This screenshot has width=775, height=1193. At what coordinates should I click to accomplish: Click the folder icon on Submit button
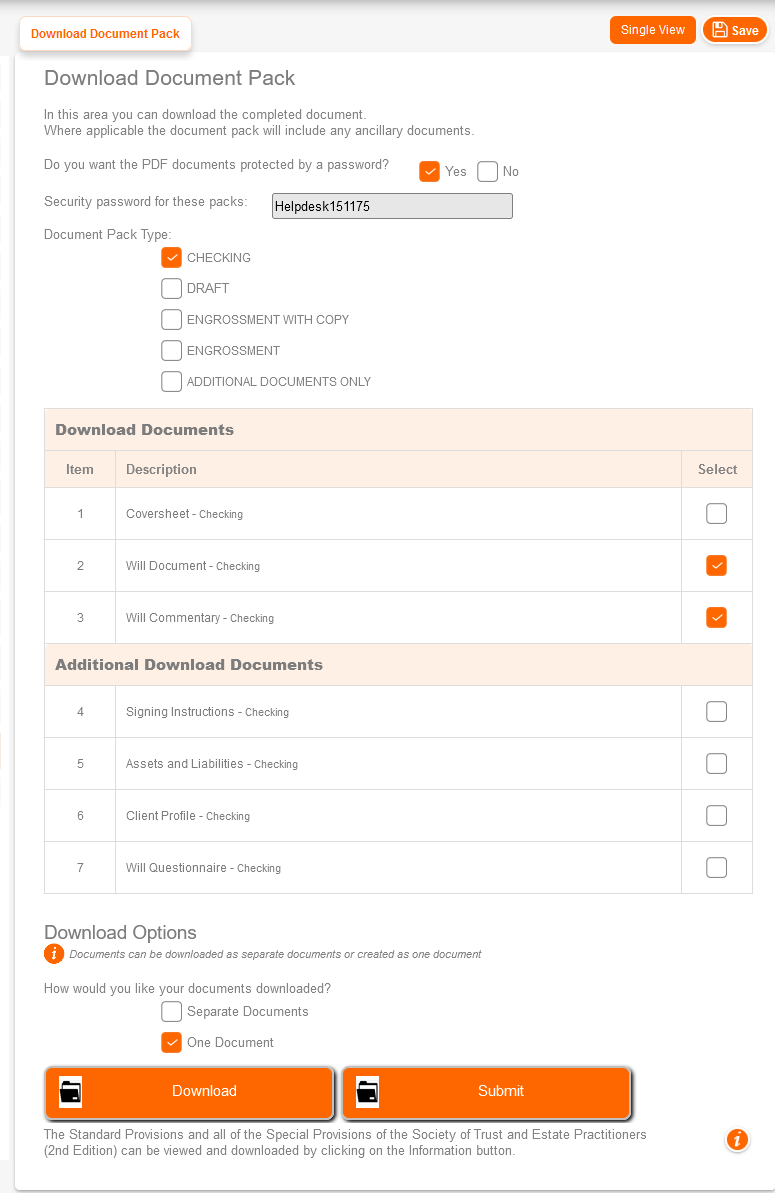point(368,1091)
